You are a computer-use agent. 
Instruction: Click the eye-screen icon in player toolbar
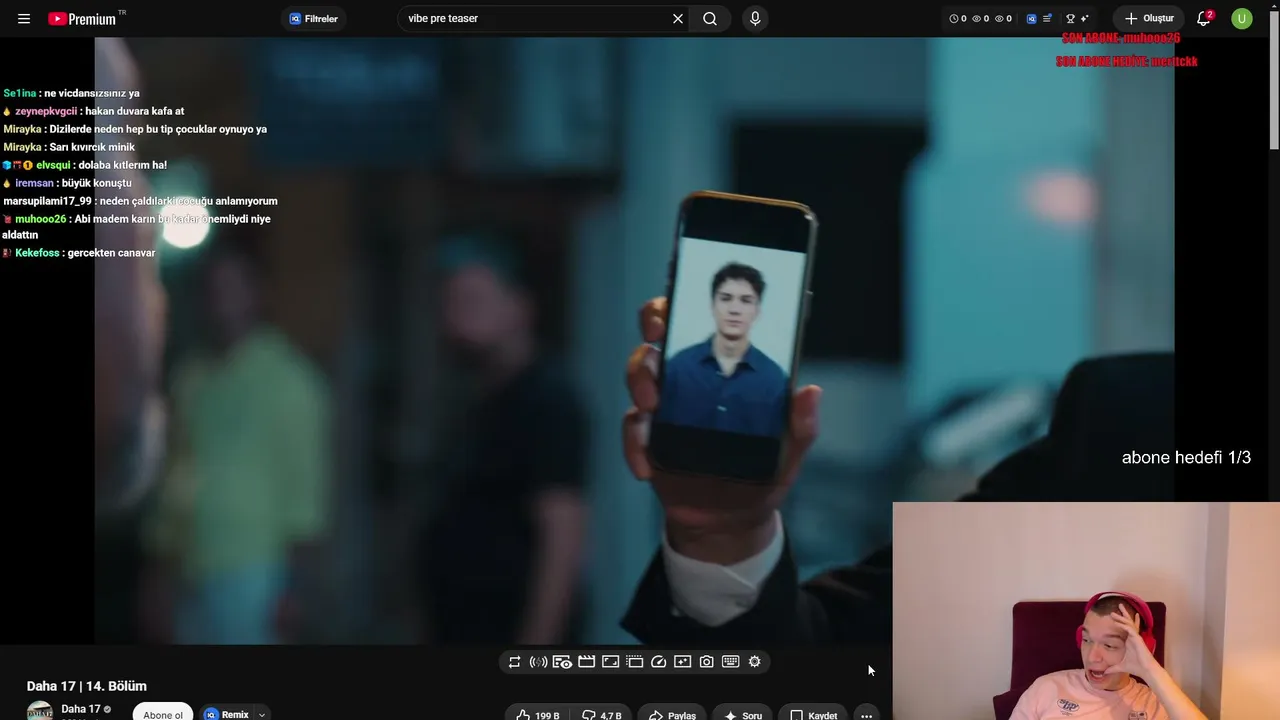coord(562,662)
